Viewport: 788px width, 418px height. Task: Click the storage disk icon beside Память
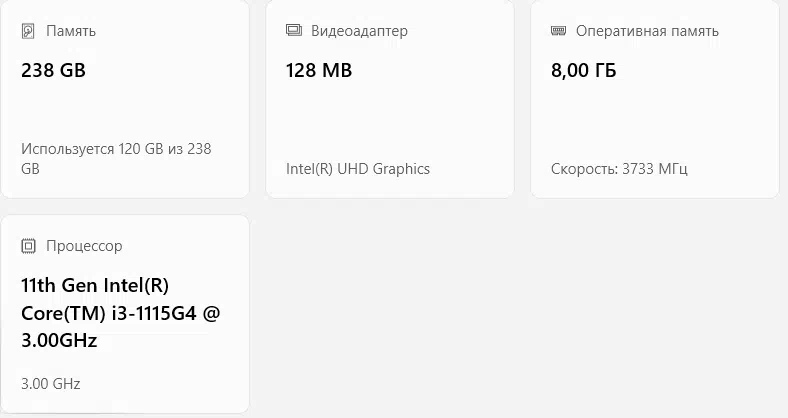[x=28, y=31]
